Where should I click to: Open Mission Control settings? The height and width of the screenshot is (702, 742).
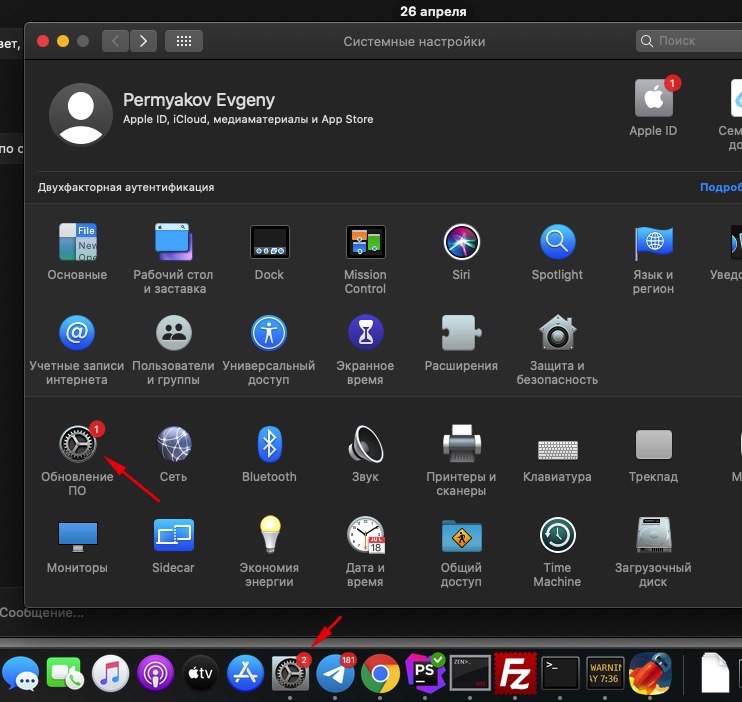[365, 242]
